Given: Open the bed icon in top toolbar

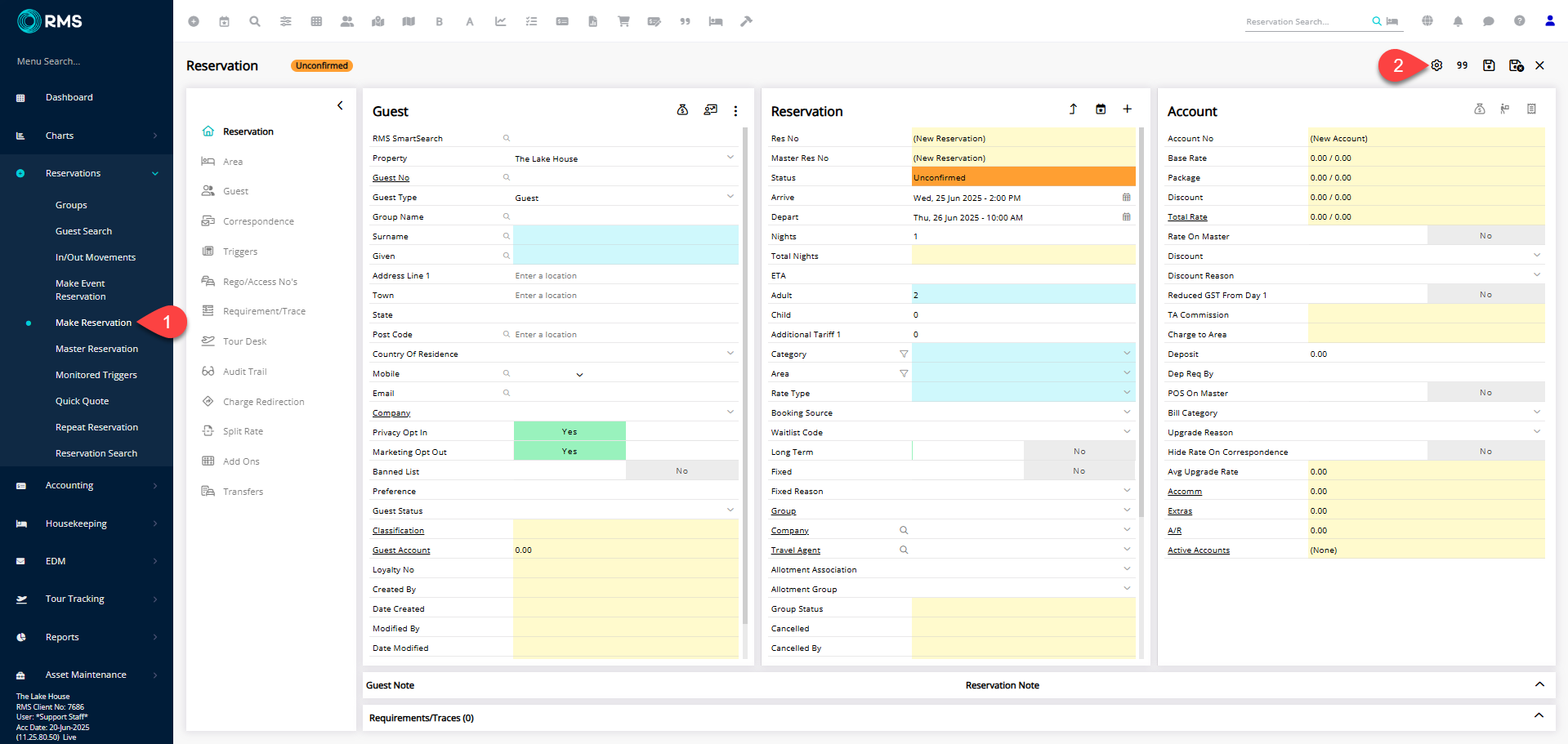Looking at the screenshot, I should (716, 22).
